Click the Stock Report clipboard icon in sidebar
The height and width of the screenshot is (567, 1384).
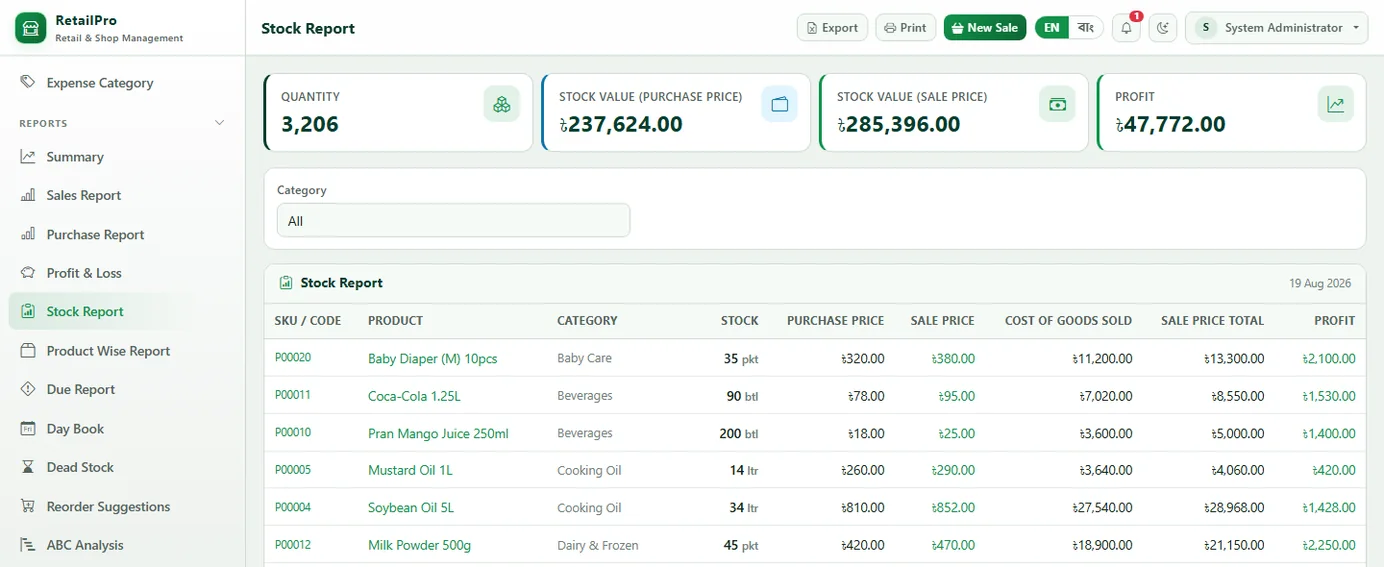pos(28,311)
